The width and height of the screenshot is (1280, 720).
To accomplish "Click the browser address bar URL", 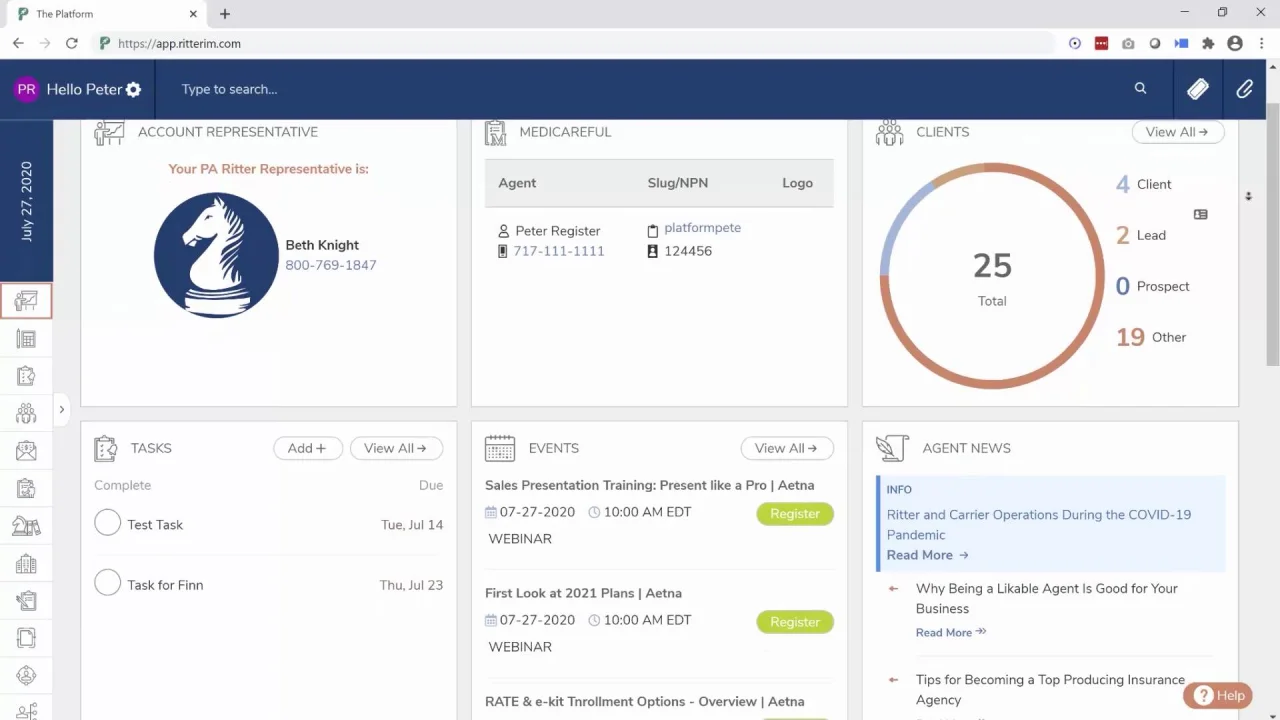I will point(179,43).
